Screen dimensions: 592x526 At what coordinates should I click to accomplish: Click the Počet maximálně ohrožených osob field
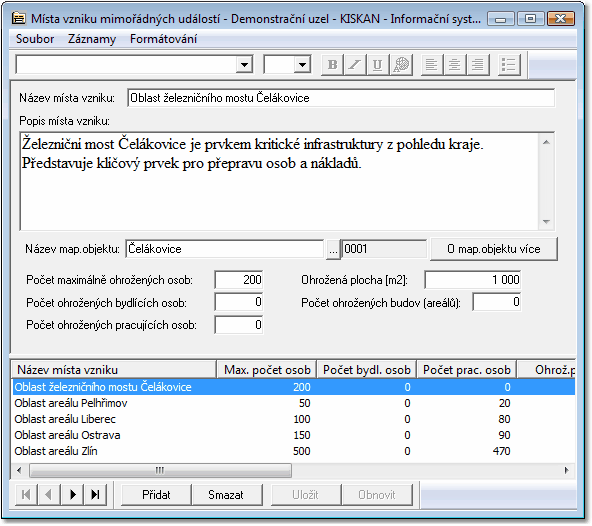(x=239, y=280)
